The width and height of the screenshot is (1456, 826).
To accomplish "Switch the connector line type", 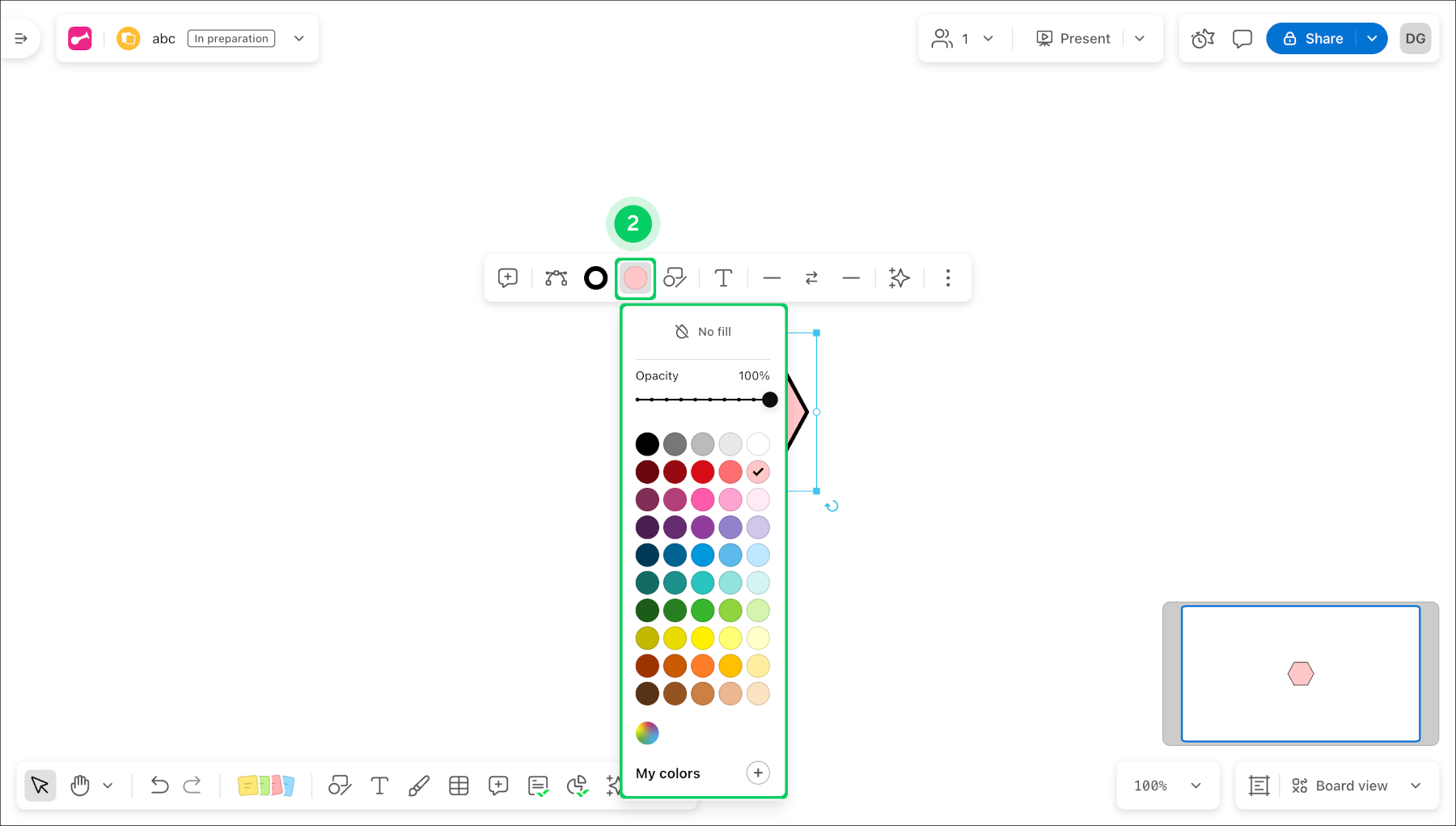I will 811,277.
